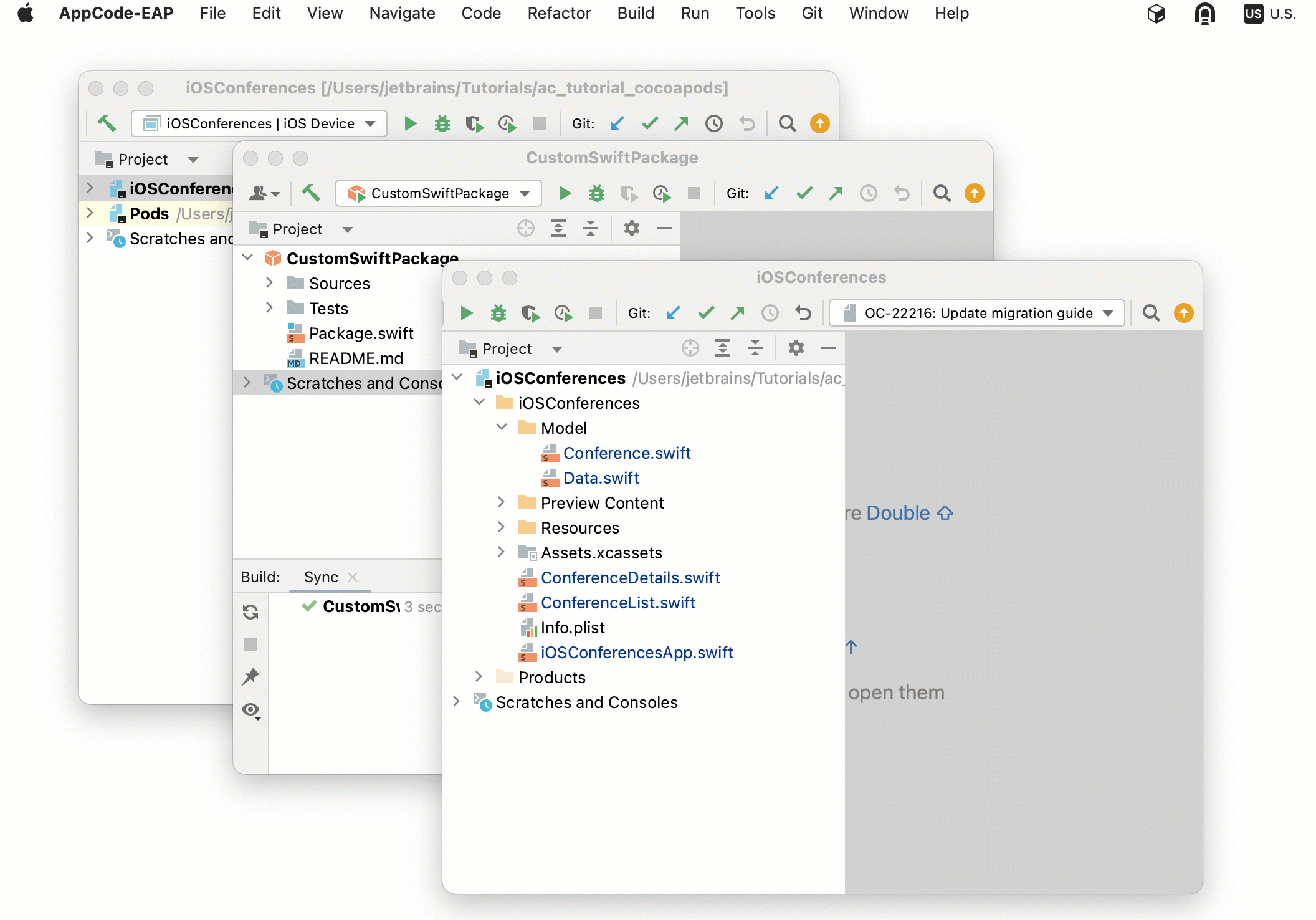
Task: Open the Refactor menu
Action: tap(559, 13)
